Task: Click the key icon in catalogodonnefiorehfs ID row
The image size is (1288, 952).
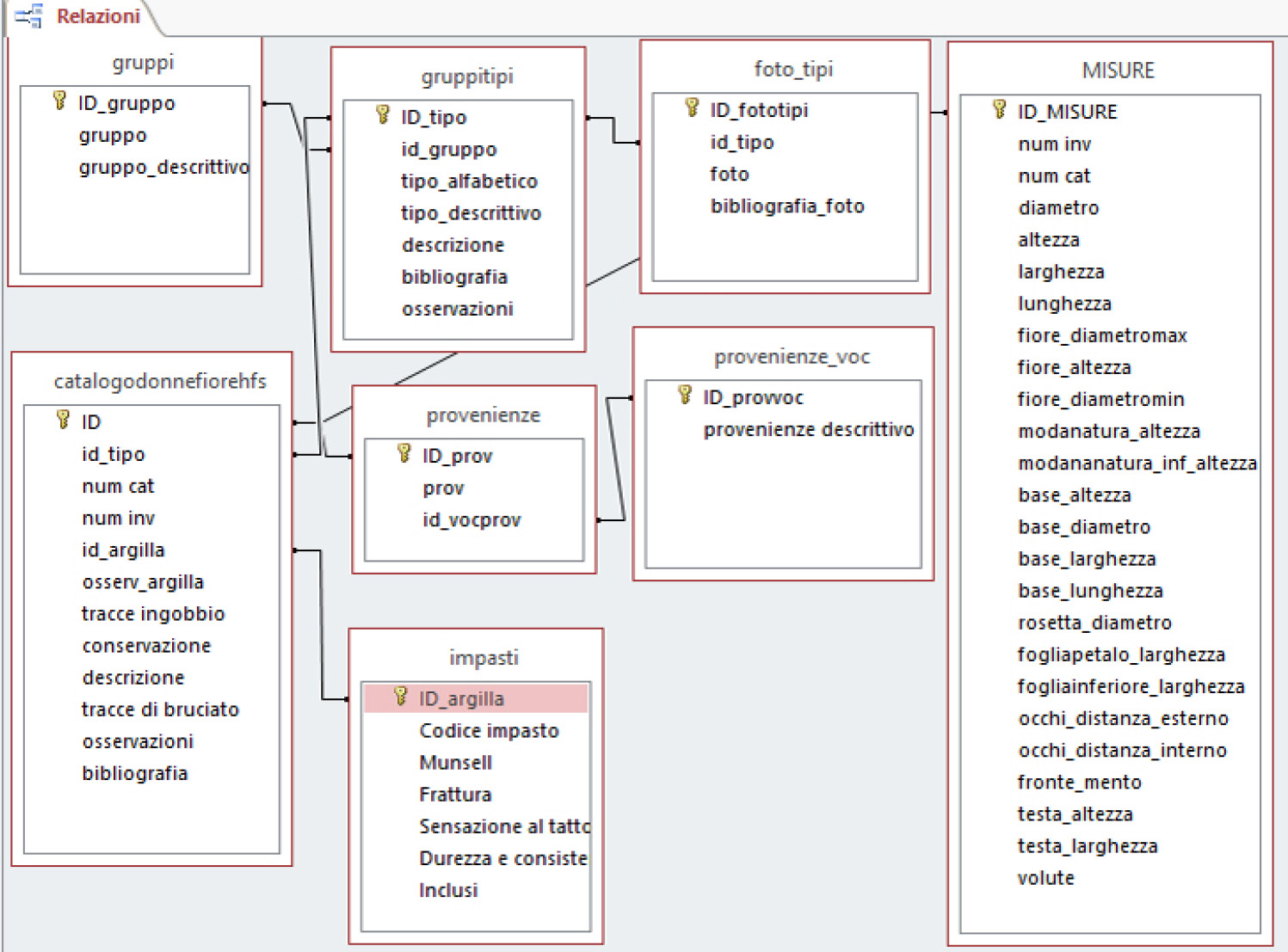Action: 63,421
